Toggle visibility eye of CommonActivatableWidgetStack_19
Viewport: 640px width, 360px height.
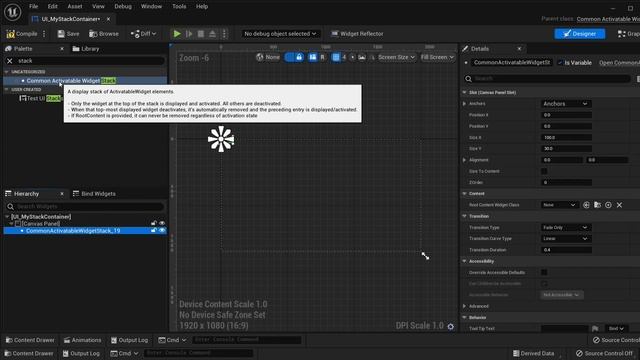coord(162,231)
